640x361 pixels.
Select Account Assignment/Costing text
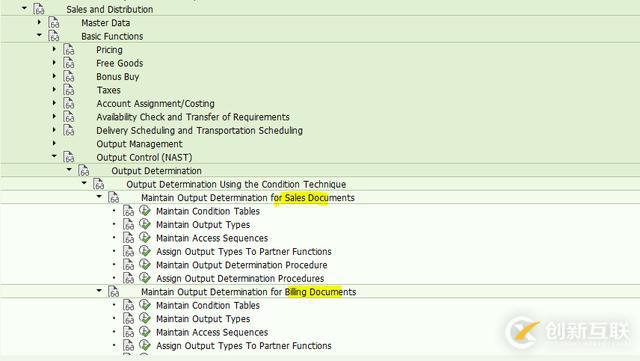(x=156, y=104)
